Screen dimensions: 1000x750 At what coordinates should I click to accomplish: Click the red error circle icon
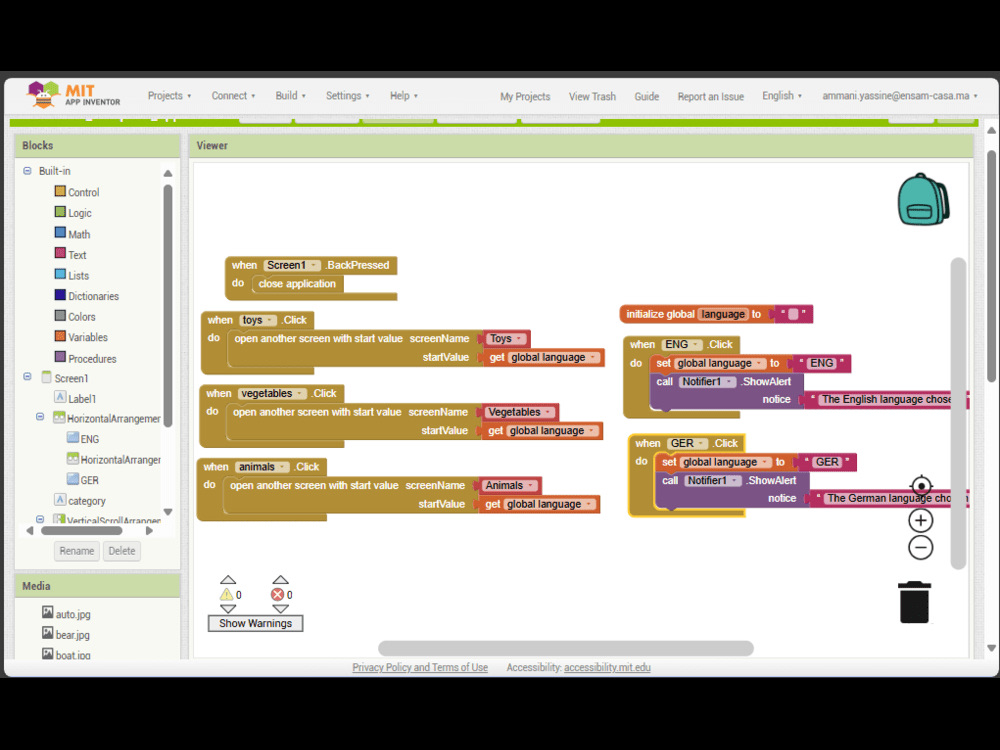pyautogui.click(x=277, y=594)
